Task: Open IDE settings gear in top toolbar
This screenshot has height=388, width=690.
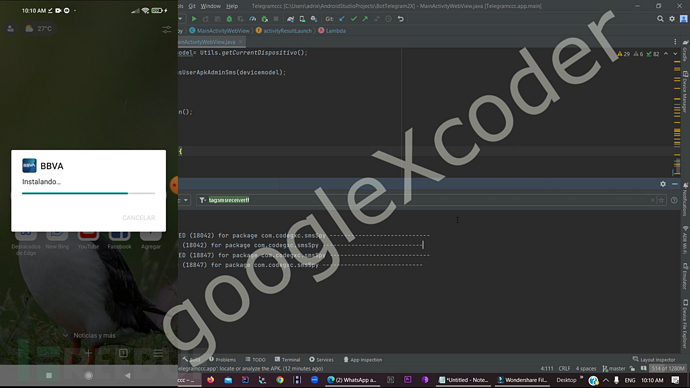Action: click(x=672, y=19)
